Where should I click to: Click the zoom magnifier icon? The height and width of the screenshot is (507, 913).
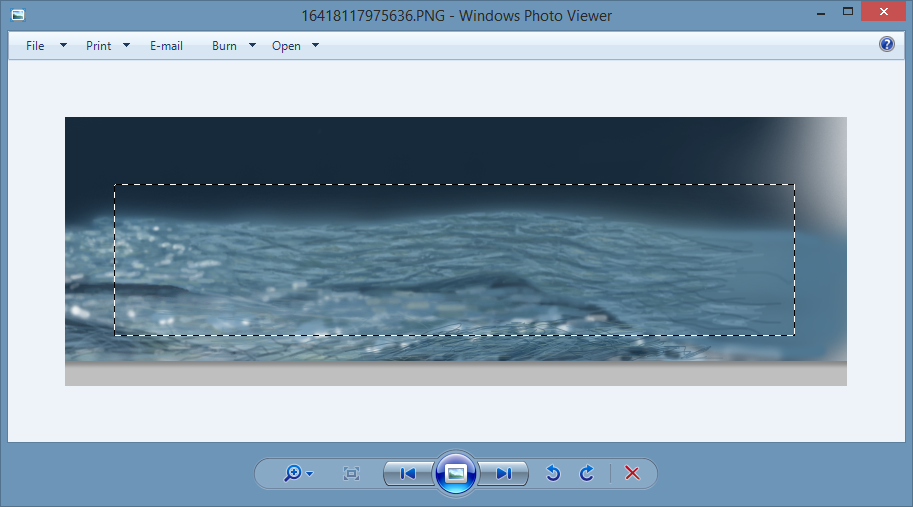point(293,474)
